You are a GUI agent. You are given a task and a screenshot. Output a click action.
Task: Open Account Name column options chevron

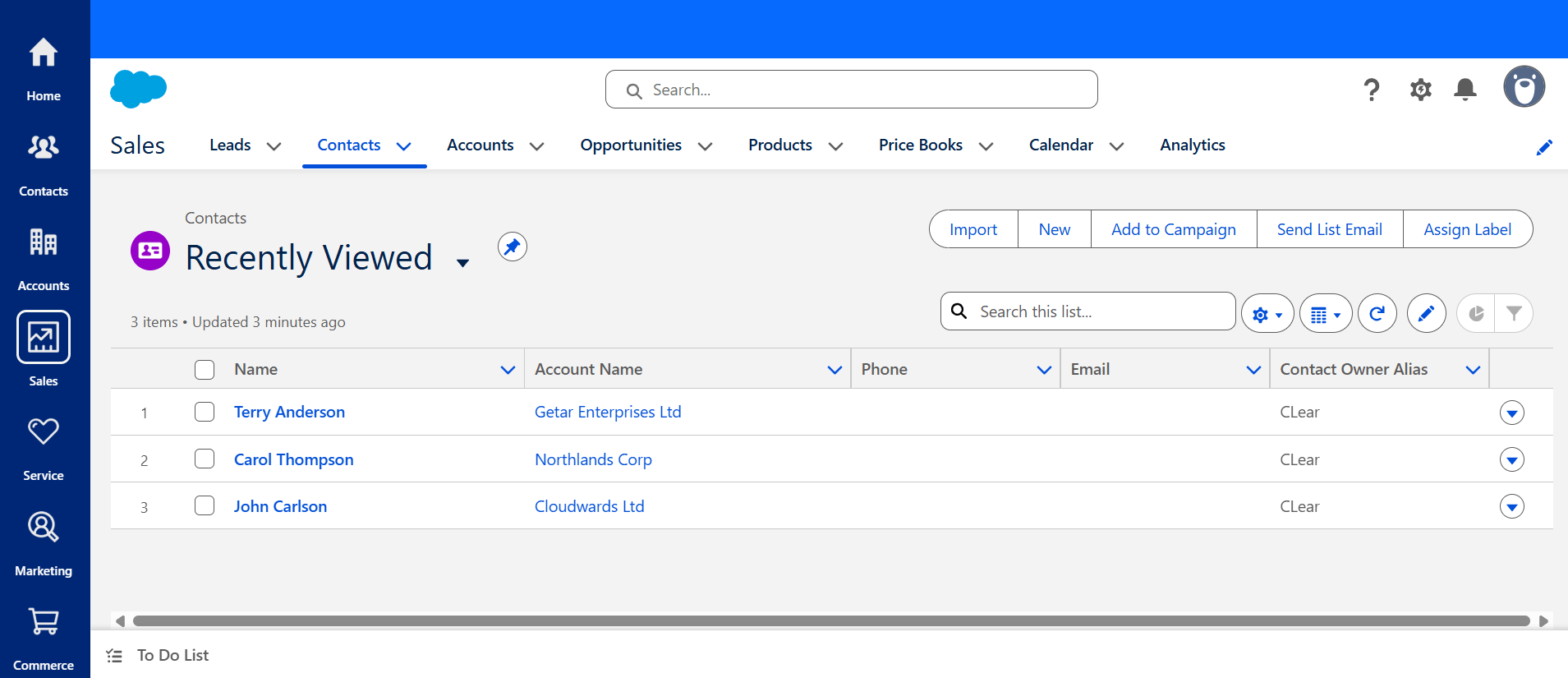835,370
